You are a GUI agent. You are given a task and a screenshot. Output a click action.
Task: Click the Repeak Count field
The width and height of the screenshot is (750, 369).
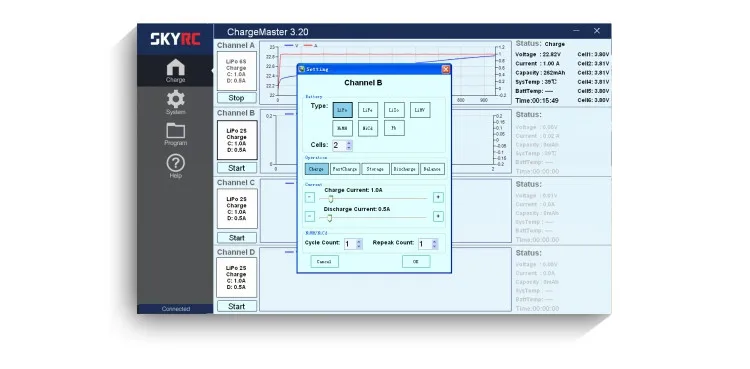pyautogui.click(x=425, y=244)
